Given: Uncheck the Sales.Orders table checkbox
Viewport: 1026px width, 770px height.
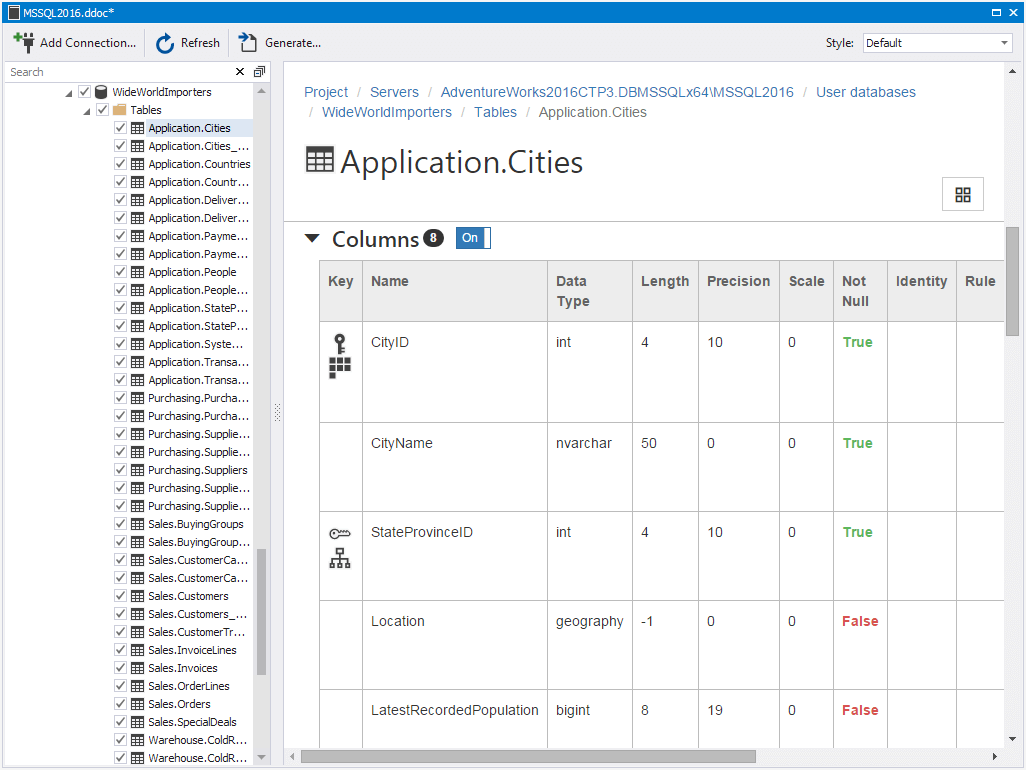Looking at the screenshot, I should click(x=120, y=703).
